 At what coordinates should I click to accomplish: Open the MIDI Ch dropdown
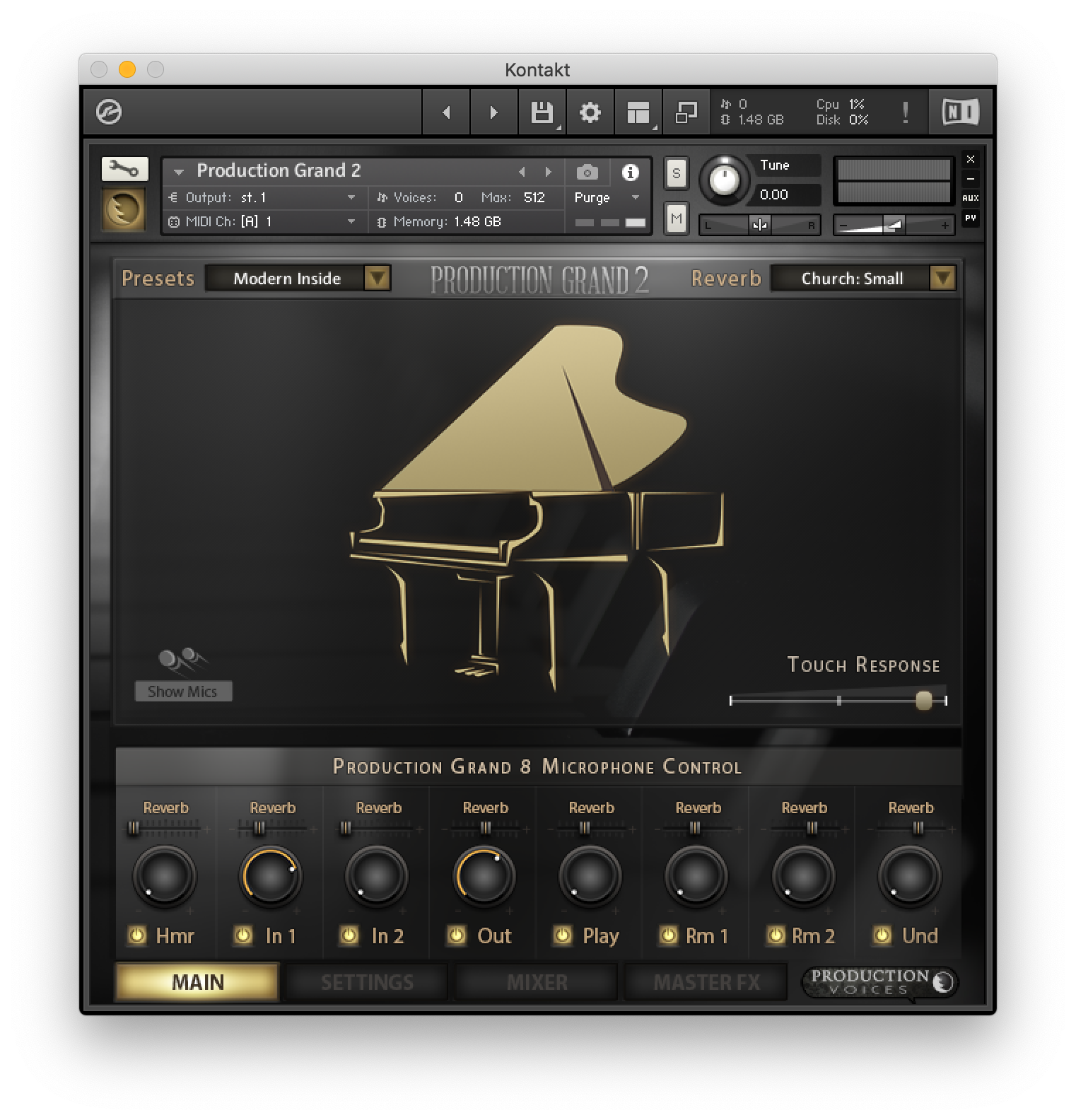coord(262,221)
